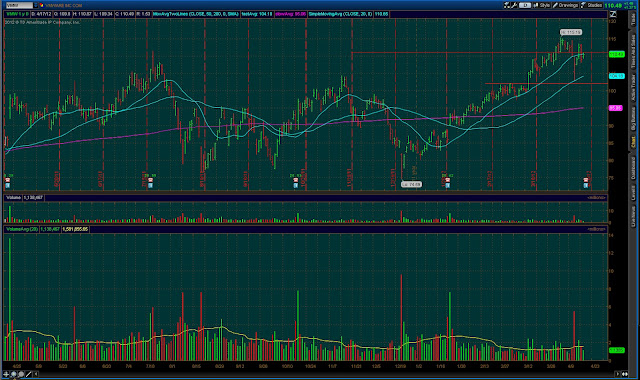
Task: Click the zoom out magnifier icon
Action: coord(21,374)
